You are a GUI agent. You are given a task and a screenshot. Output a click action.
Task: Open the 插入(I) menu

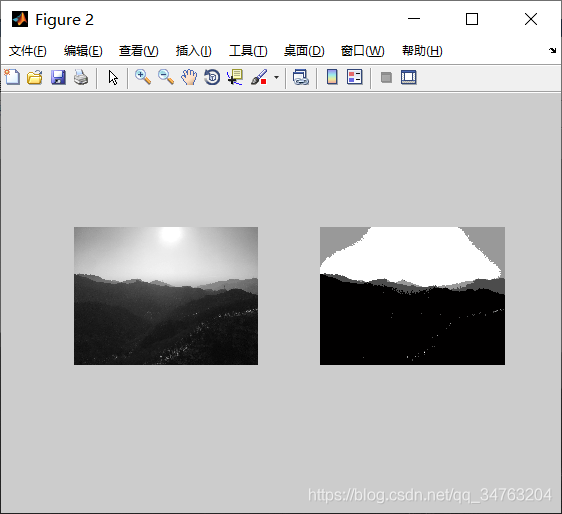pyautogui.click(x=194, y=51)
